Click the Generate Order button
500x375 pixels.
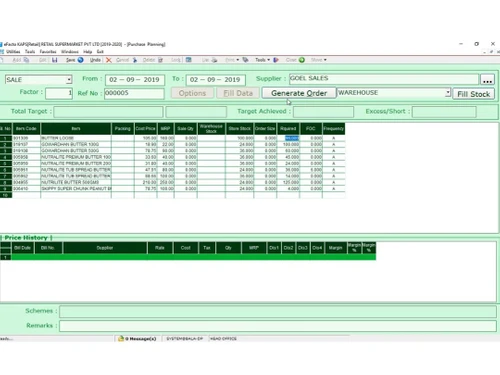[299, 93]
